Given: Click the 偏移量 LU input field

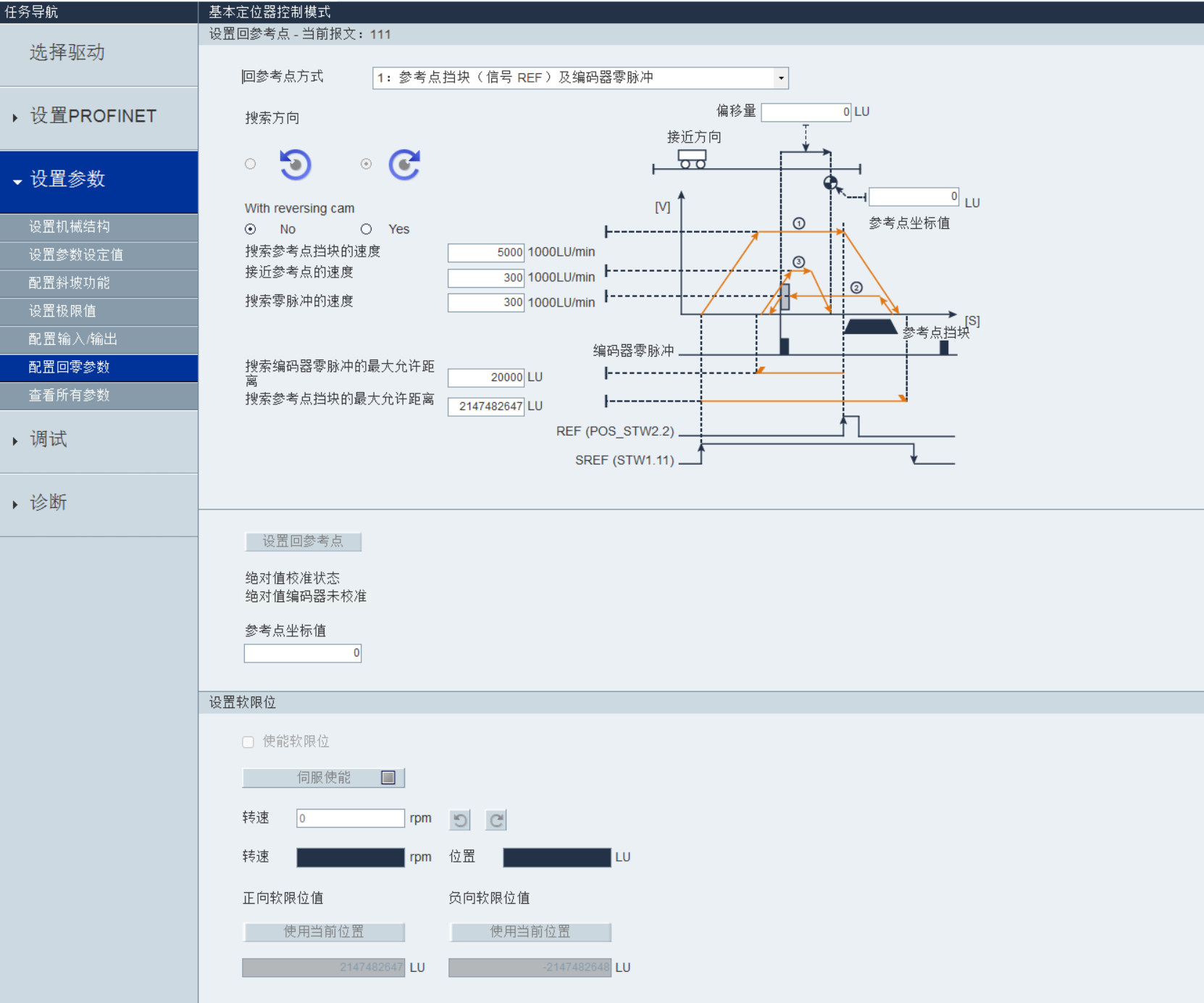Looking at the screenshot, I should (x=806, y=112).
